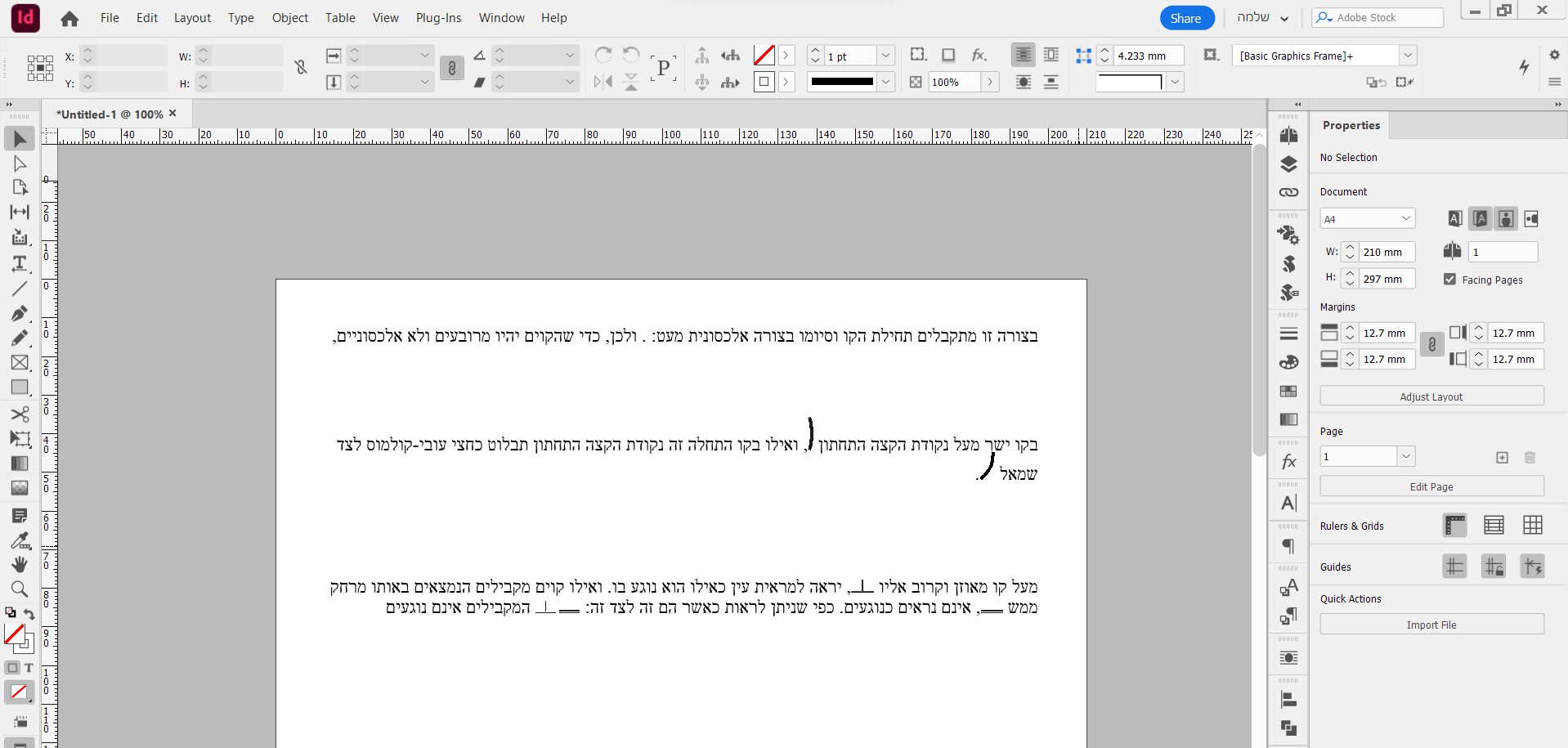
Task: Click the Fill and Stroke swatch in toolbox
Action: coord(18,637)
